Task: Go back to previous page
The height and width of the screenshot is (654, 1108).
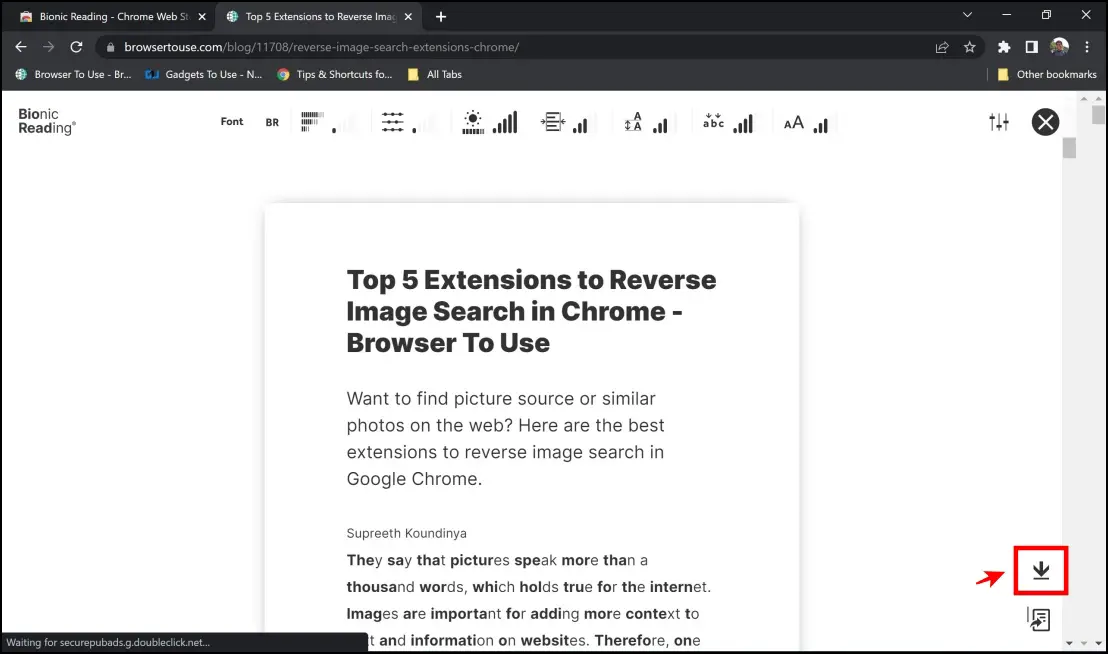Action: click(x=20, y=47)
